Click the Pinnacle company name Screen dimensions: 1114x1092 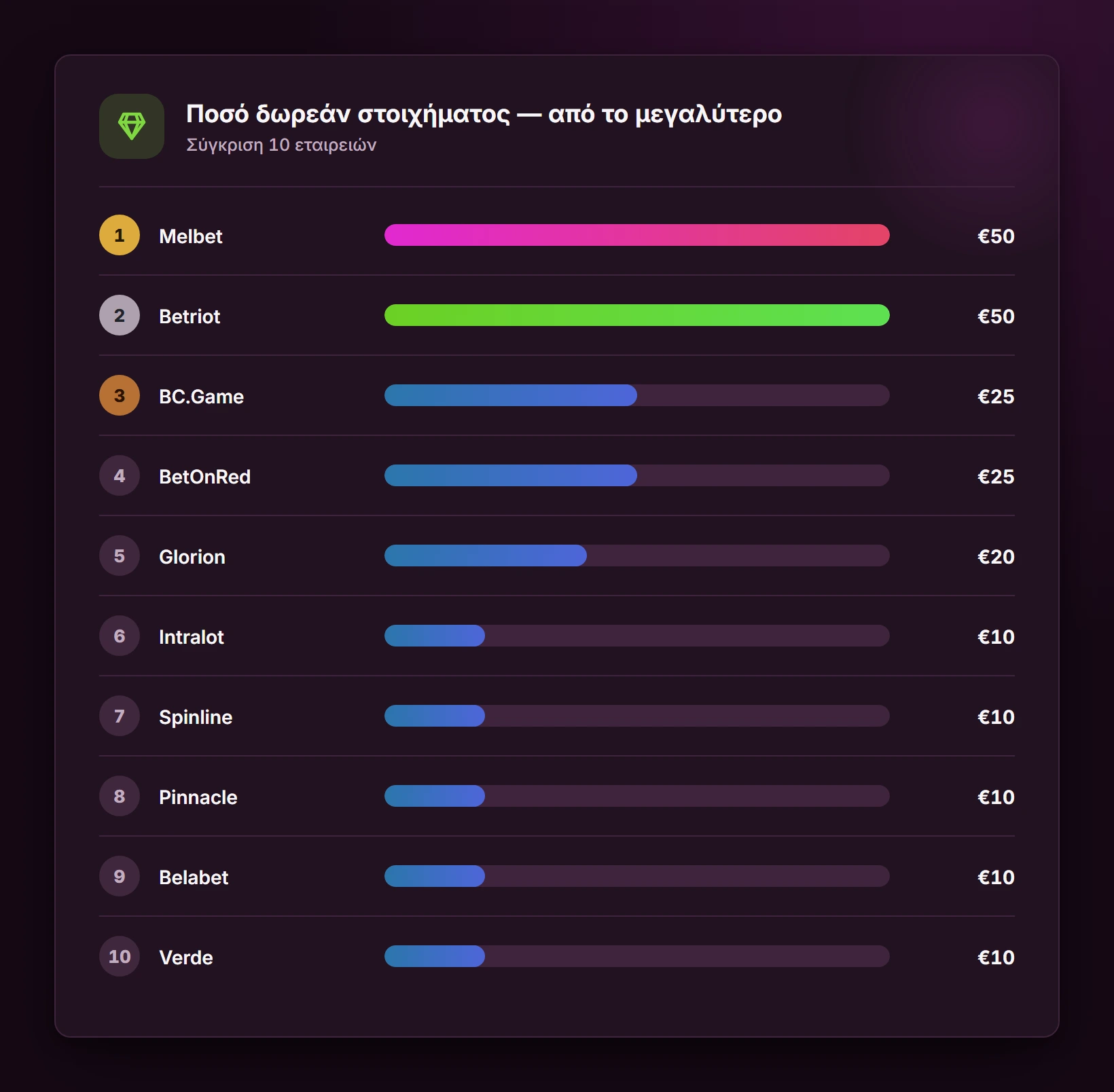click(x=198, y=797)
